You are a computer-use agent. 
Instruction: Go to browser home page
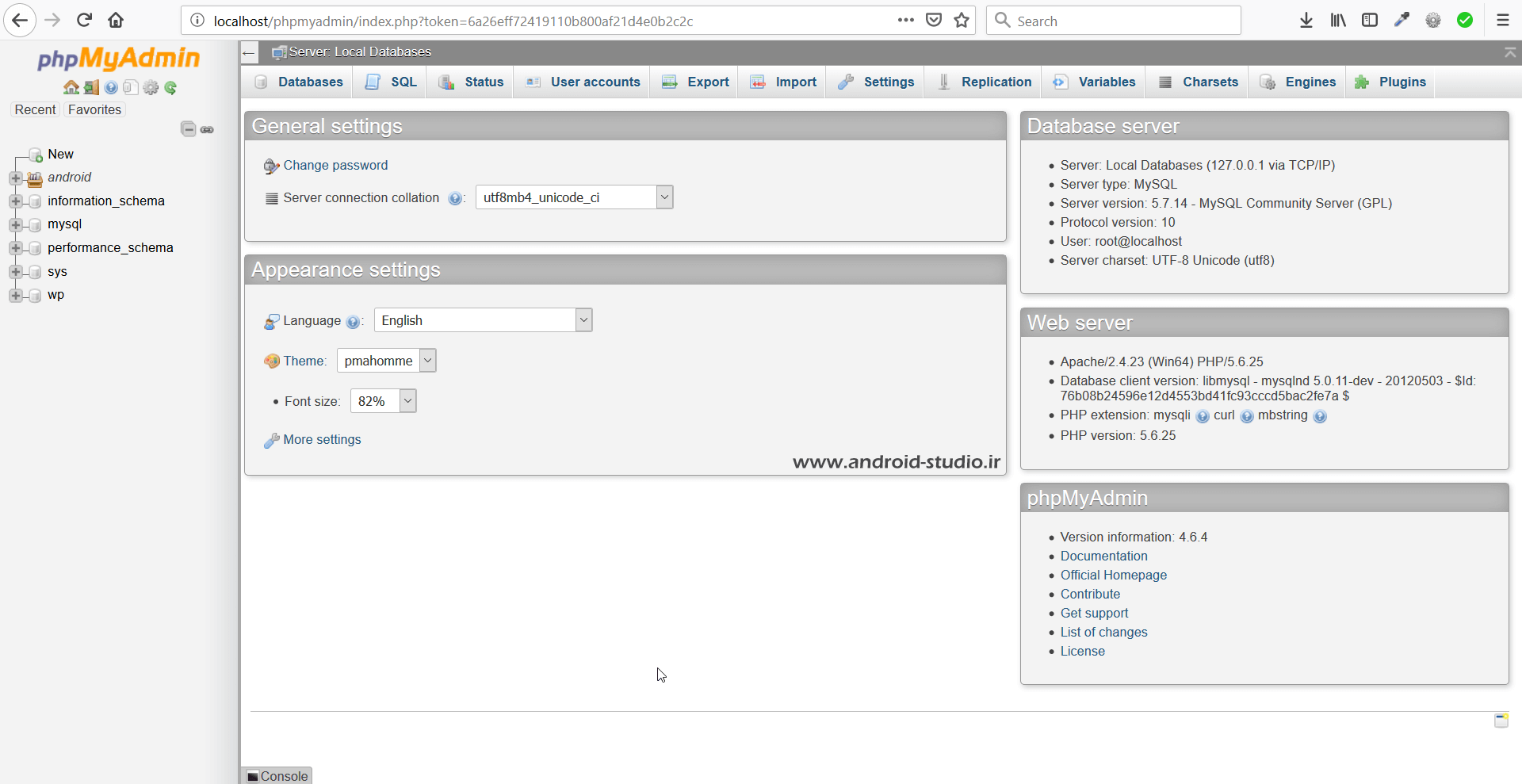[x=116, y=20]
